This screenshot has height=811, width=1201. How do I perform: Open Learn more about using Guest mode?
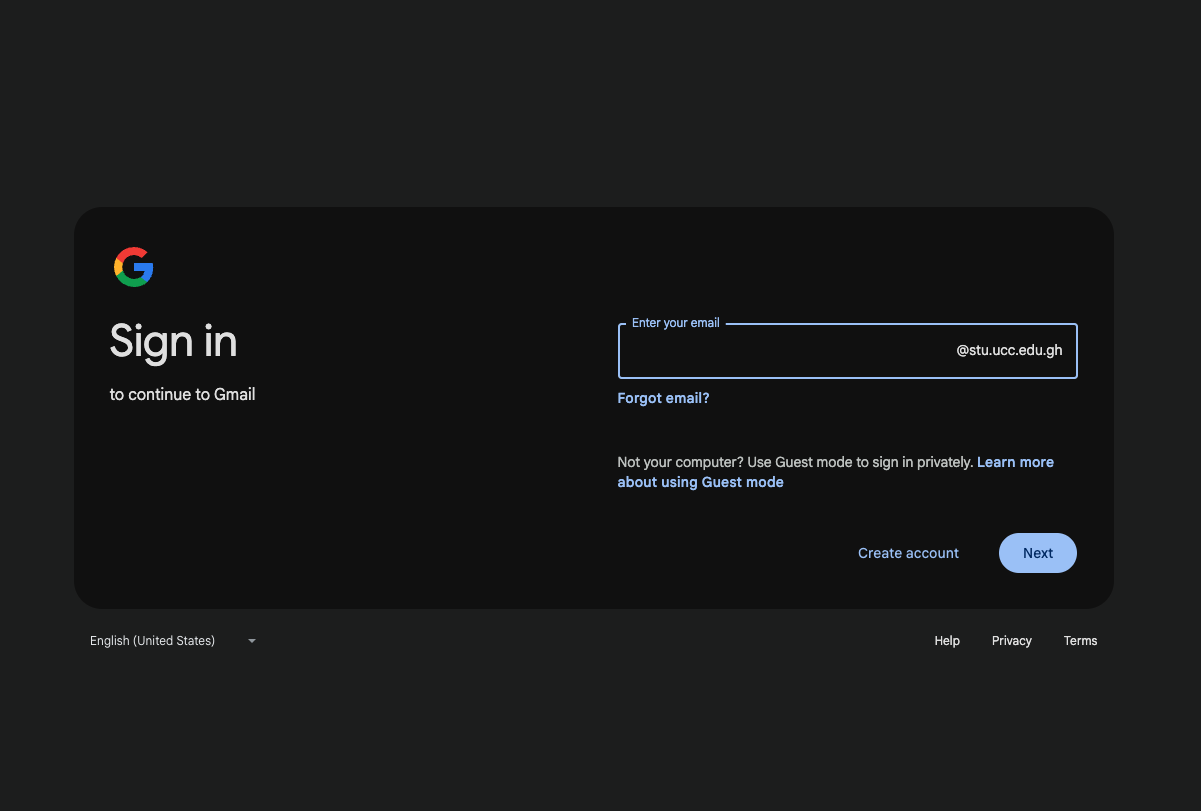click(836, 472)
